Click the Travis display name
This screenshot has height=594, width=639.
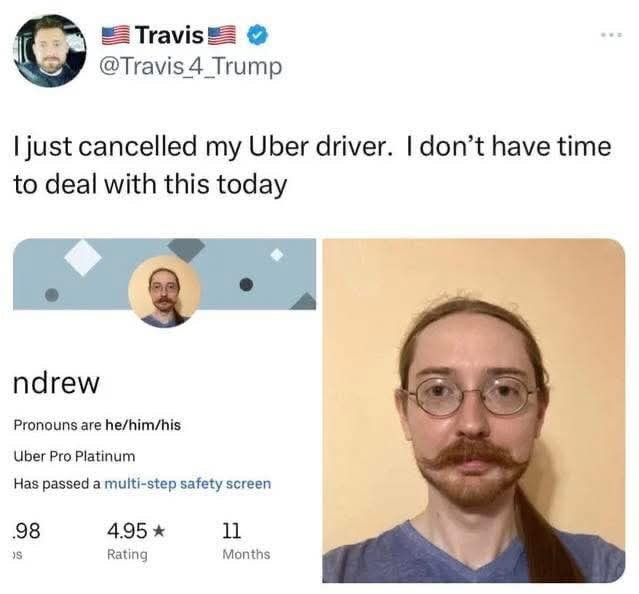[170, 35]
